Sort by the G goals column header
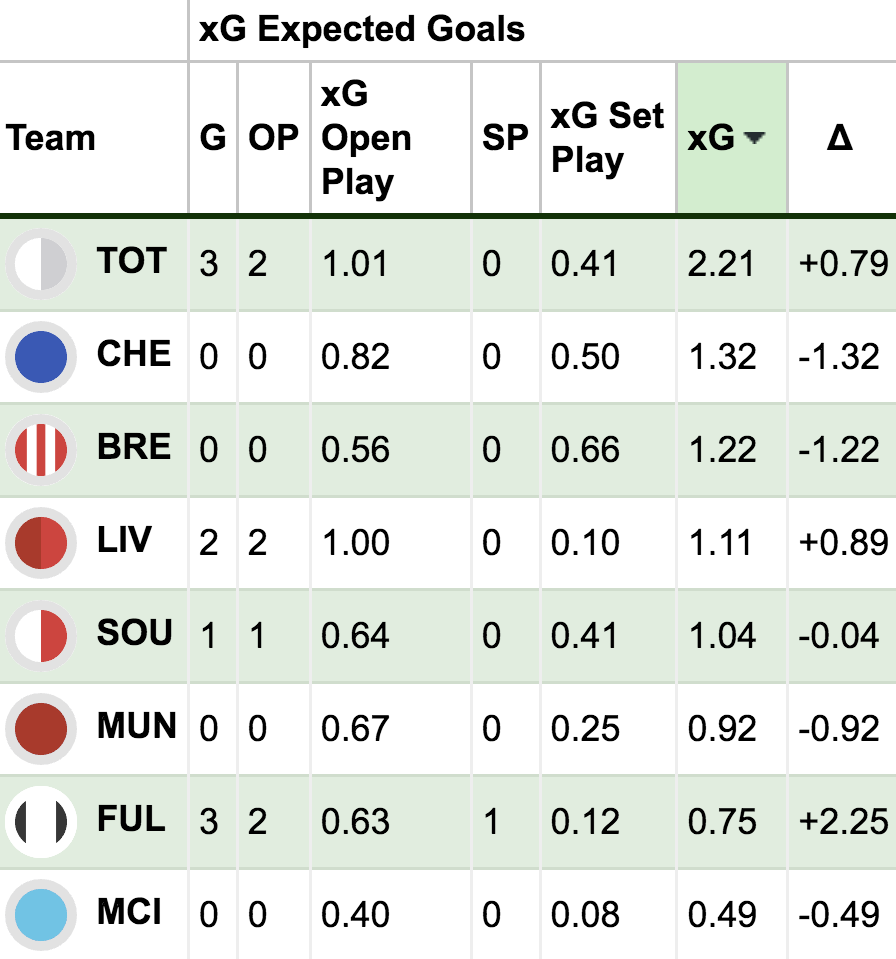This screenshot has width=896, height=959. point(213,138)
